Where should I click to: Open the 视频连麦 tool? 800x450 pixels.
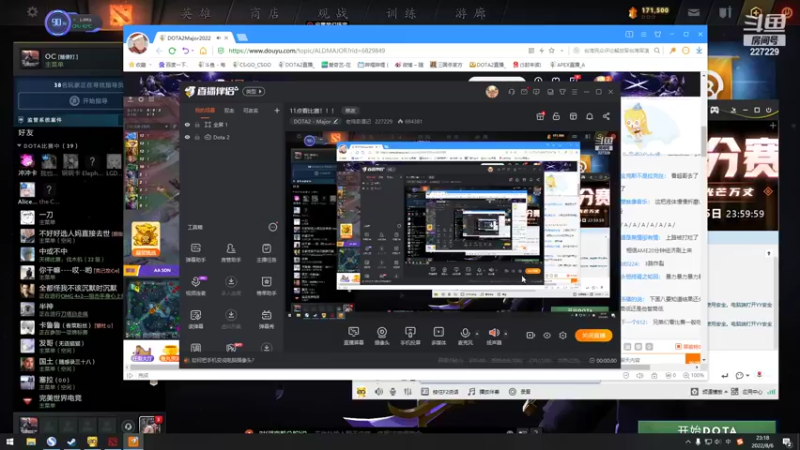(x=195, y=286)
